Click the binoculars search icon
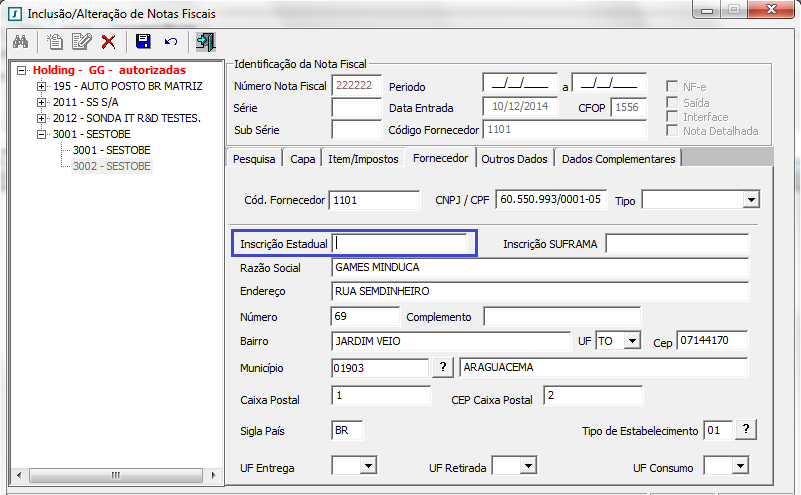801x495 pixels. pos(20,42)
